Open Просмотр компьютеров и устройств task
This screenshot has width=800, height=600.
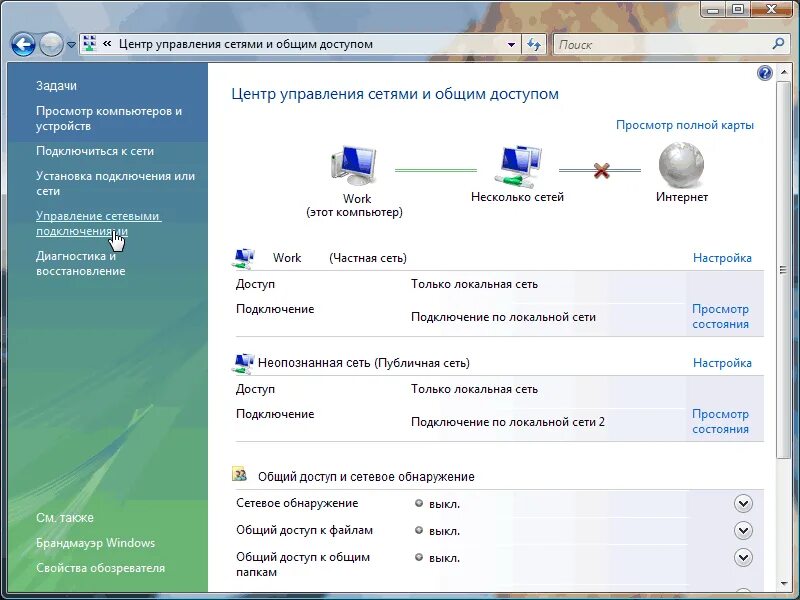pos(109,118)
